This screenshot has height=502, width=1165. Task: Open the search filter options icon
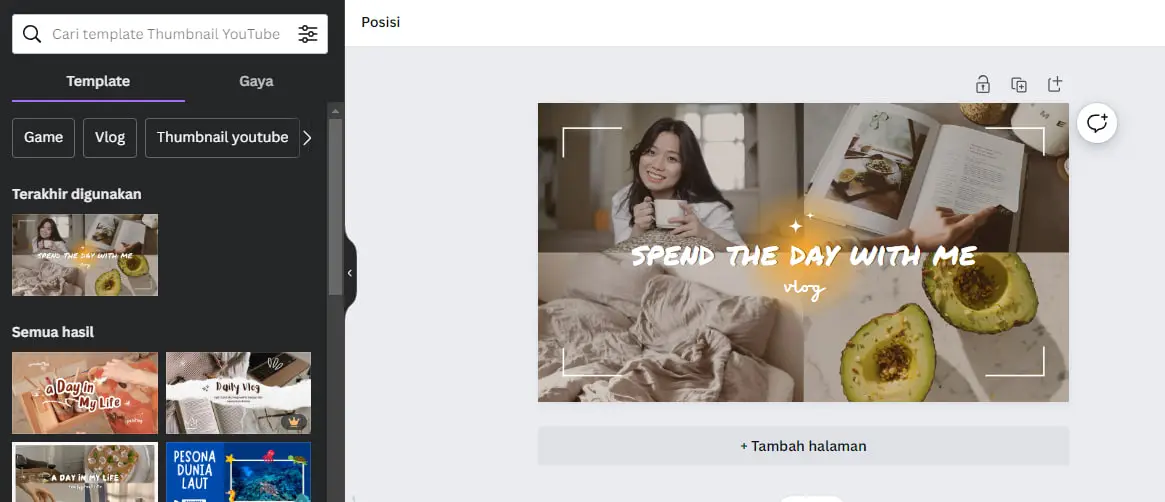[x=308, y=34]
